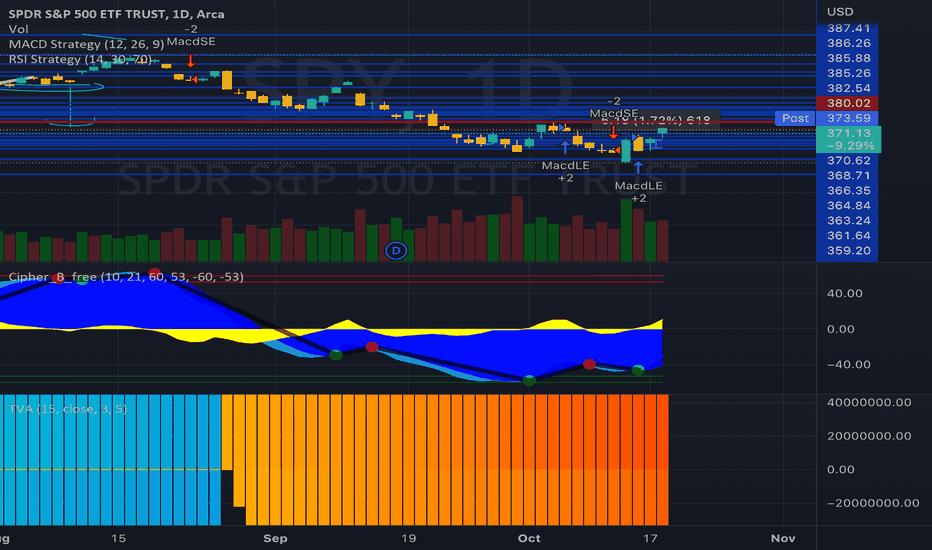Click the -20000000.00 TVA scale value
The width and height of the screenshot is (932, 550).
pyautogui.click(x=873, y=503)
